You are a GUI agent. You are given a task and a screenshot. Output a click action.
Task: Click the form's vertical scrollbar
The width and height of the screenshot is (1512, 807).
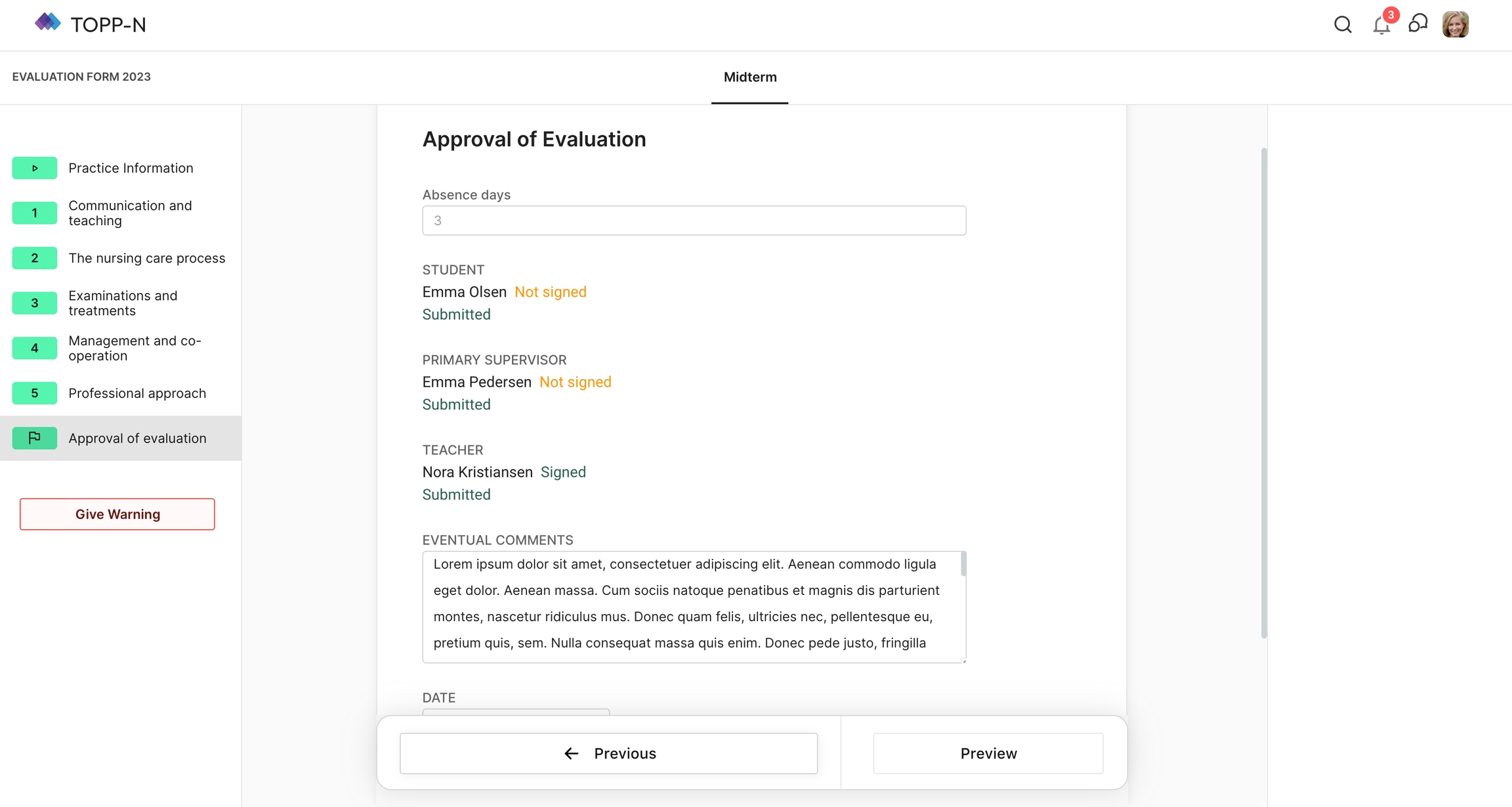tap(1264, 393)
